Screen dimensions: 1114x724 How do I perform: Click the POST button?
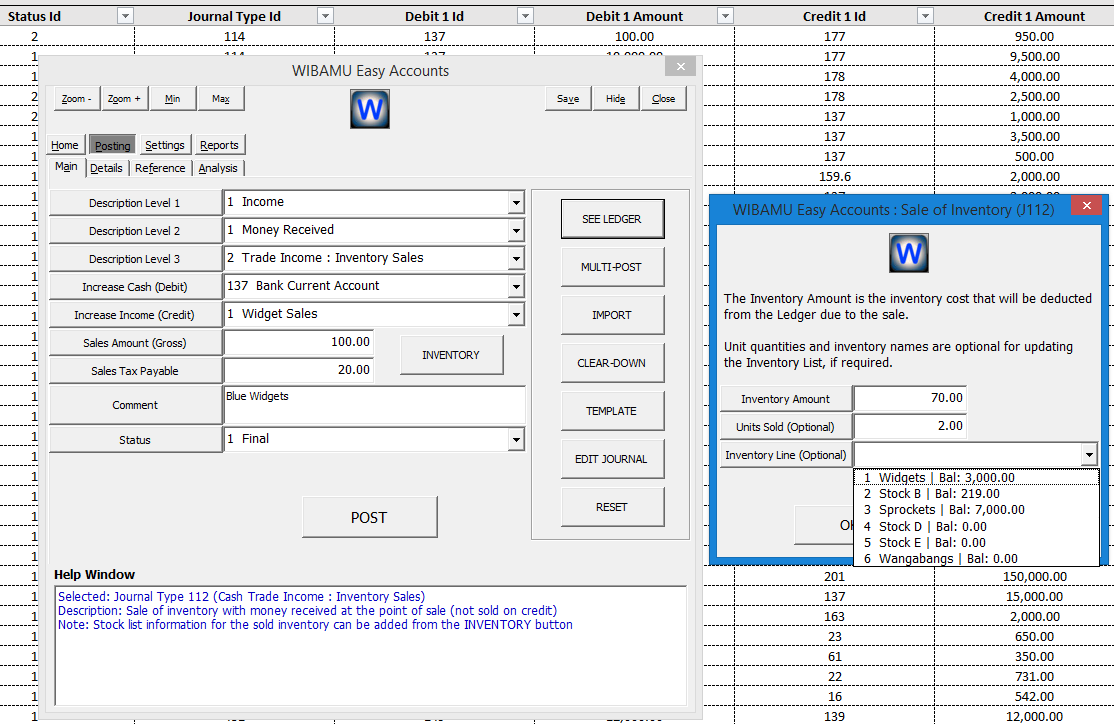(369, 517)
